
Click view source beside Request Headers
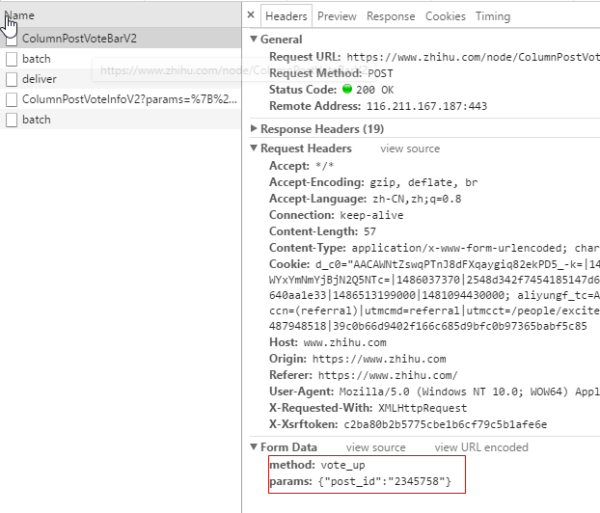[x=409, y=149]
